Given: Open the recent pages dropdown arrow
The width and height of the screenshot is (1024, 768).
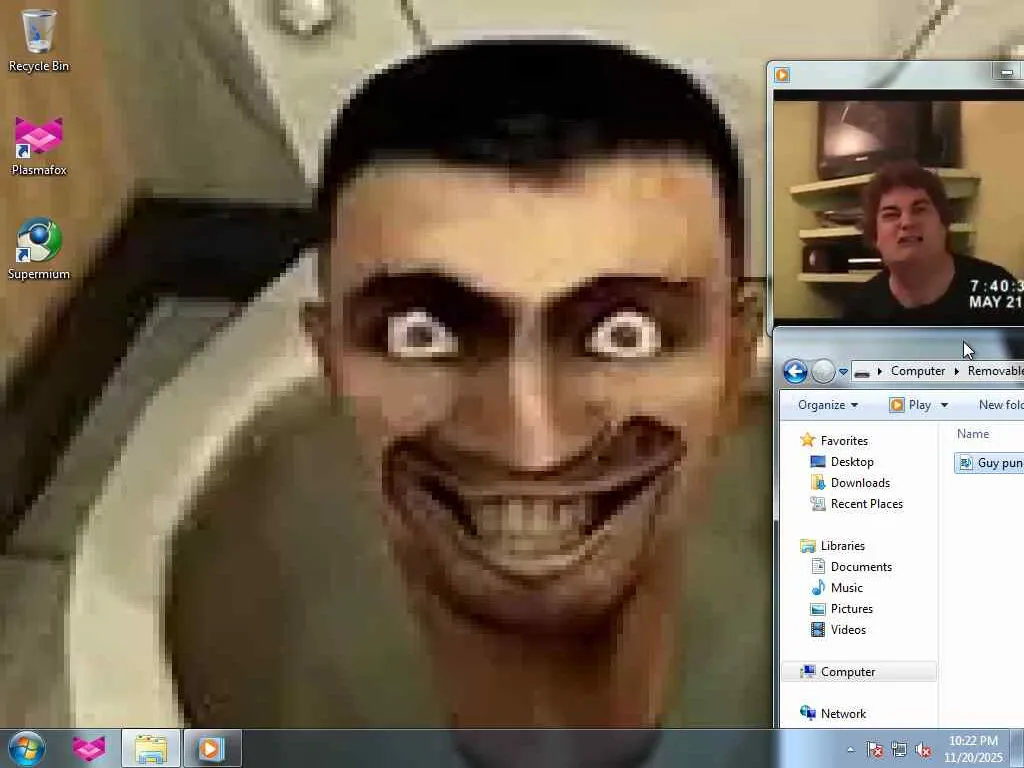Looking at the screenshot, I should pos(843,372).
